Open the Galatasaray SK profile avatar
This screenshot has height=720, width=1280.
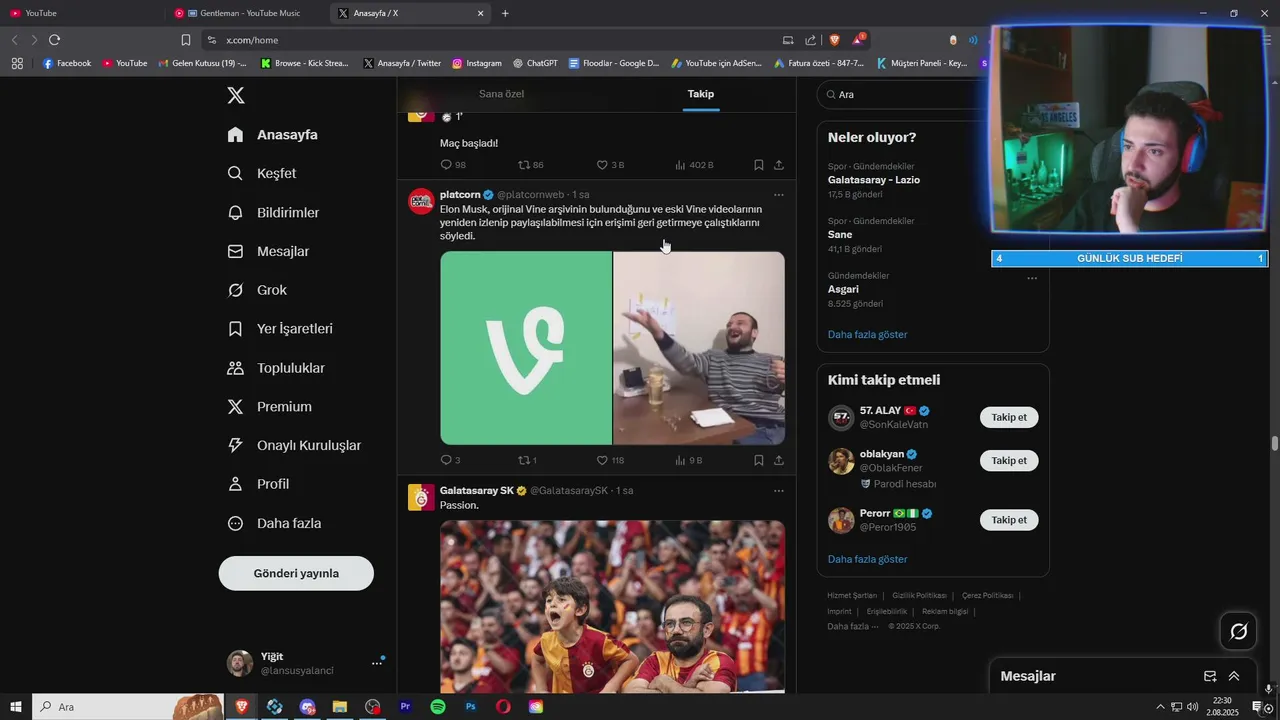[421, 497]
